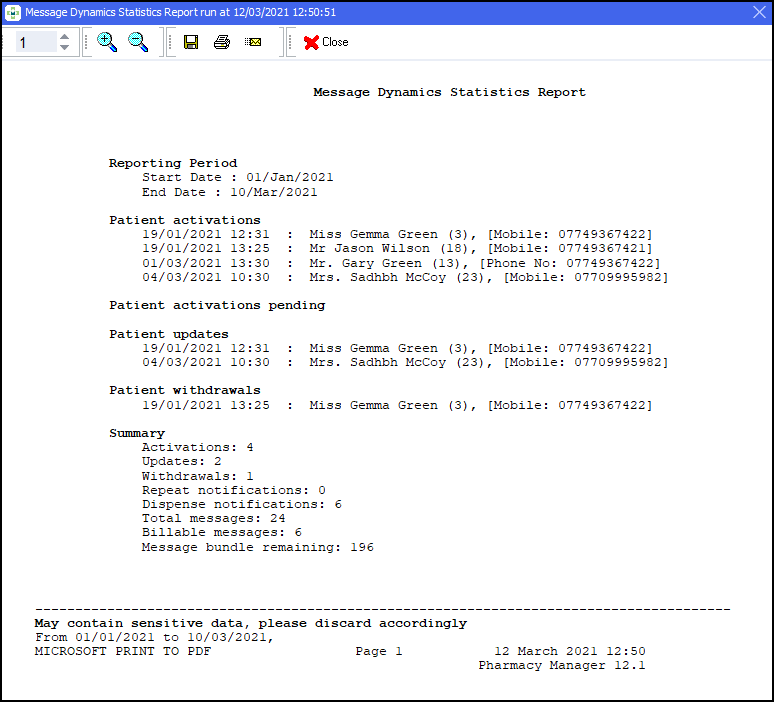Close the window using title bar X
Viewport: 774px width, 702px height.
click(758, 13)
